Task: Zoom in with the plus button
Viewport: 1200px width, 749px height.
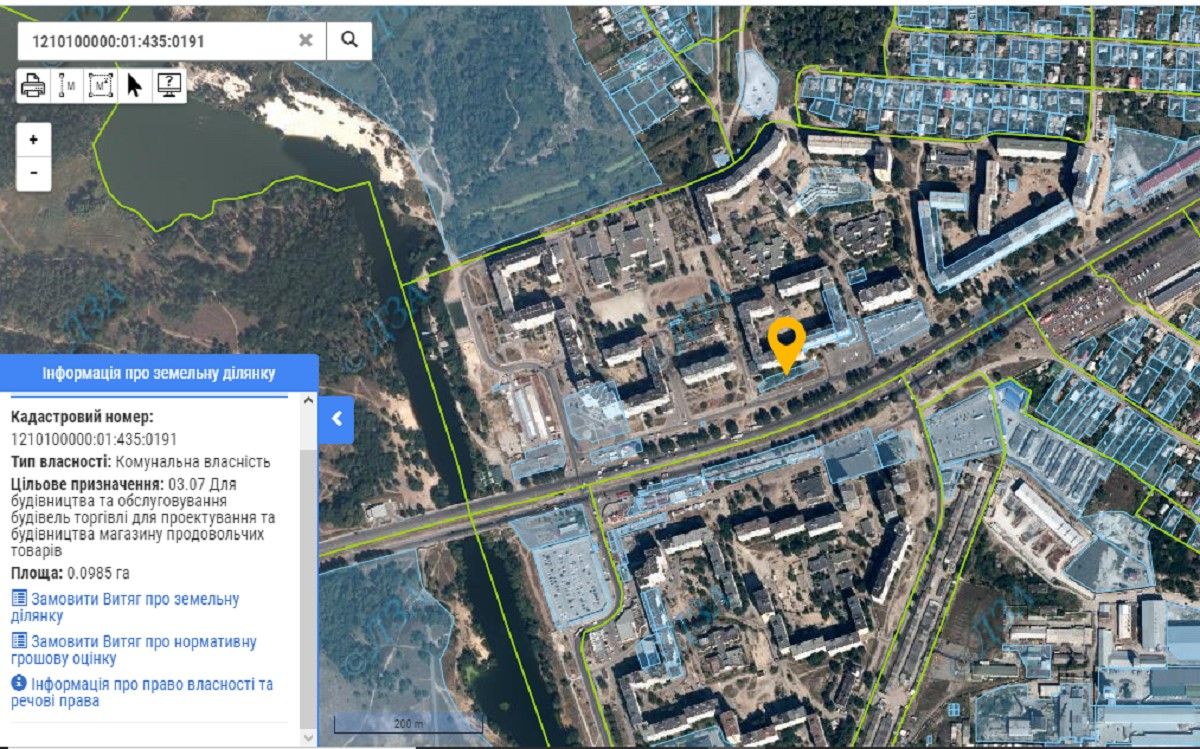Action: [34, 140]
